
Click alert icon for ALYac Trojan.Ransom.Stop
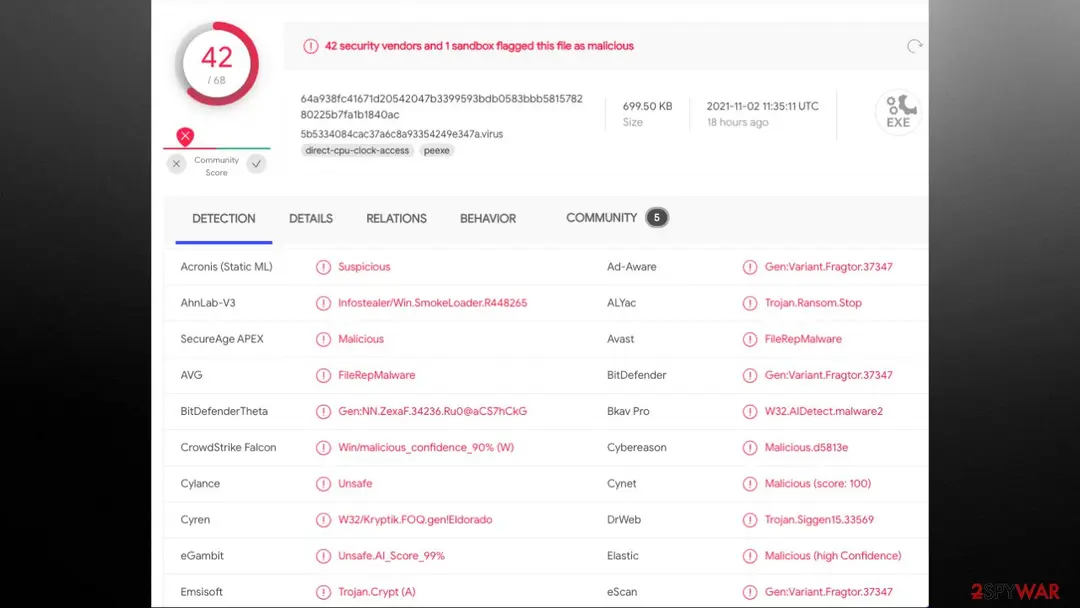[x=749, y=303]
